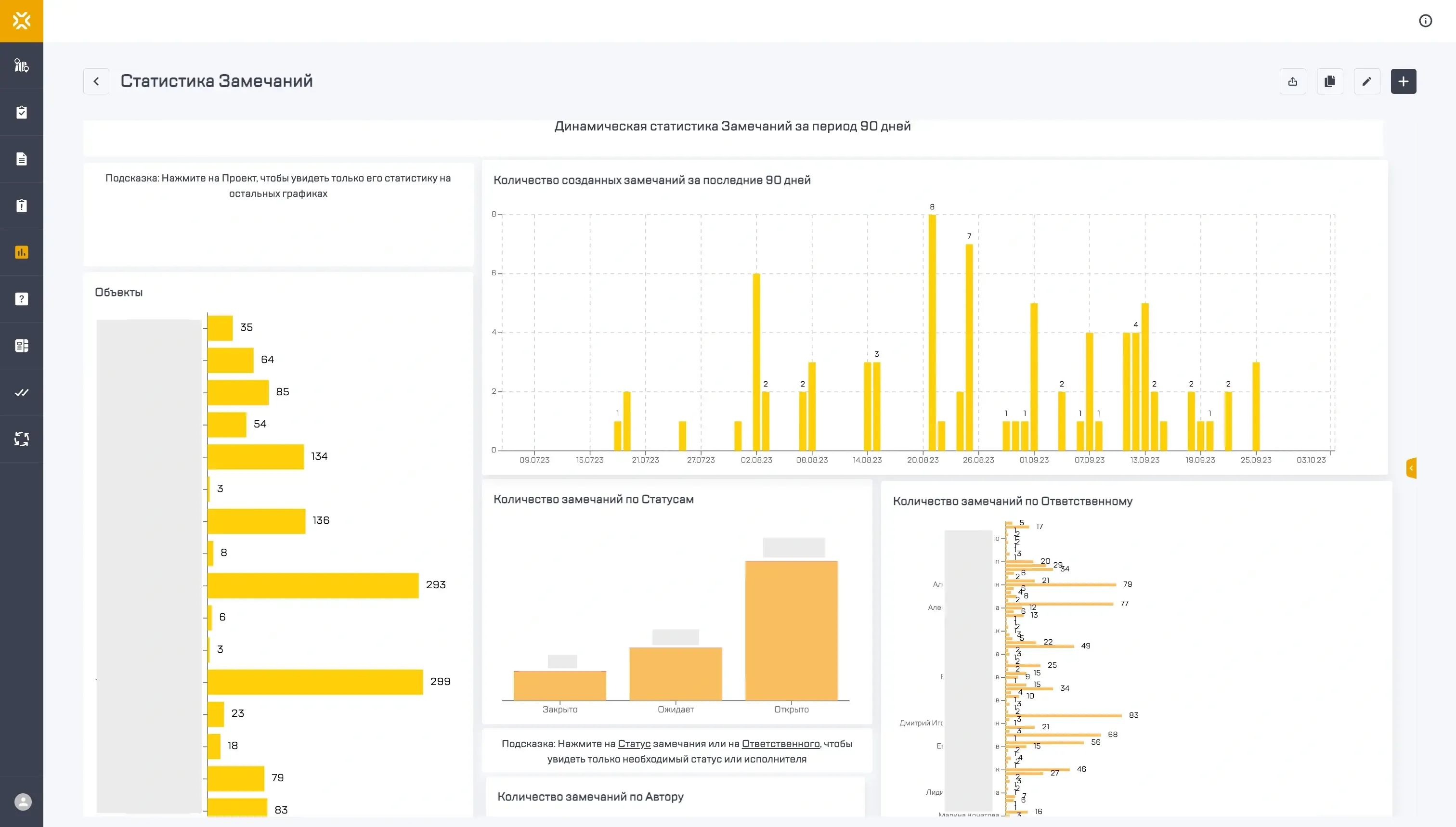Expand the orange side panel handle
Image resolution: width=1456 pixels, height=827 pixels.
click(x=1411, y=468)
